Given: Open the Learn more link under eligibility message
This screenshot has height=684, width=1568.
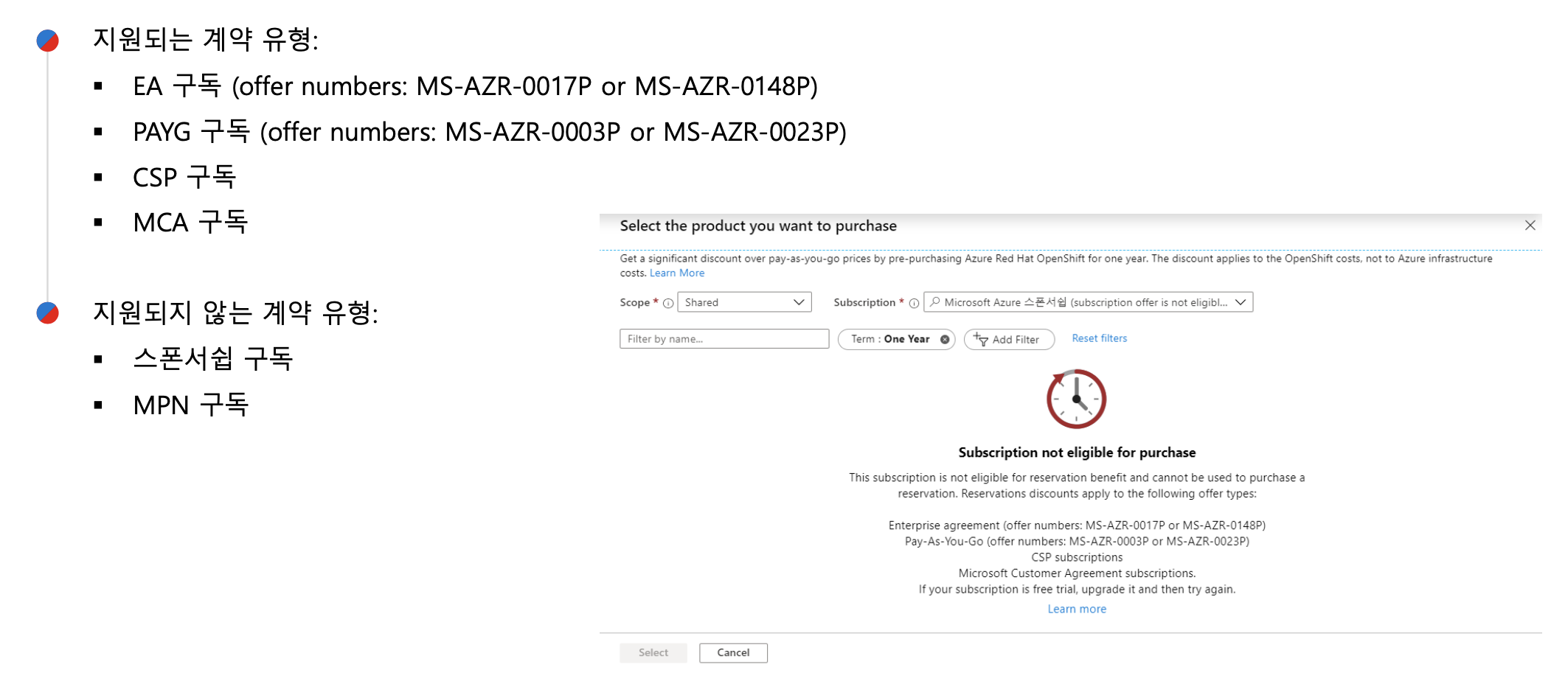Looking at the screenshot, I should point(1077,609).
